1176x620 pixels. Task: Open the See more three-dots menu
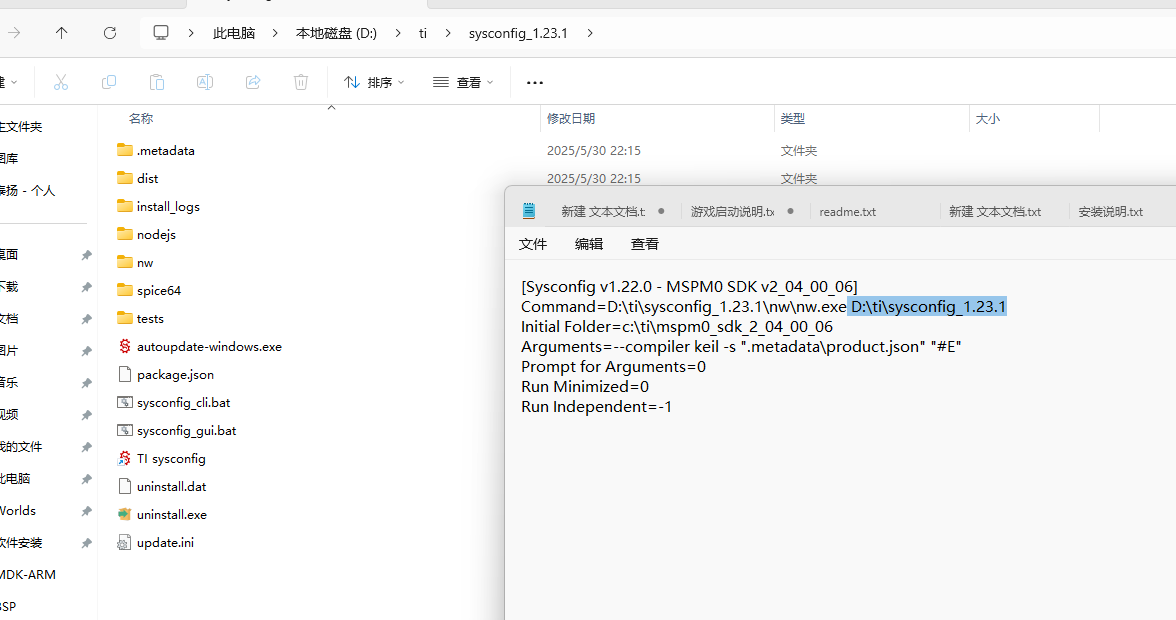535,82
